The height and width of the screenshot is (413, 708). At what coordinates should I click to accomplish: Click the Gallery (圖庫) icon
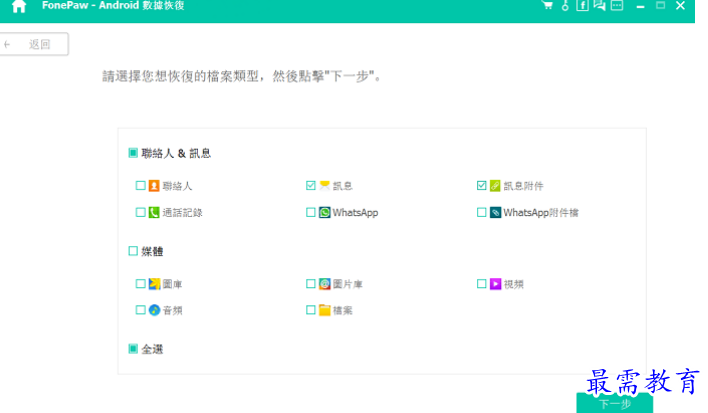coord(154,283)
